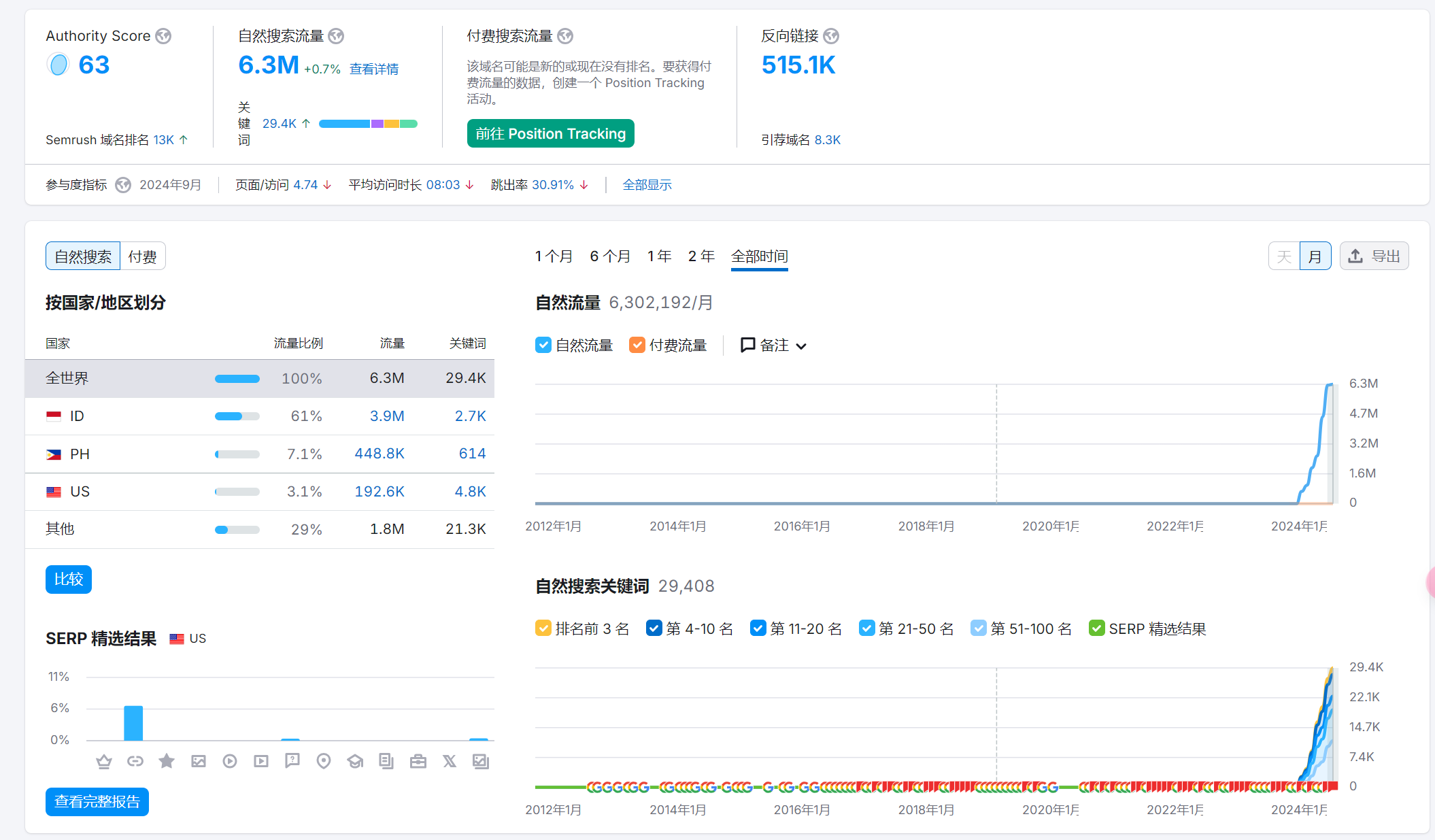Click the stacked image pack SERP icon
The width and height of the screenshot is (1435, 840).
[481, 761]
